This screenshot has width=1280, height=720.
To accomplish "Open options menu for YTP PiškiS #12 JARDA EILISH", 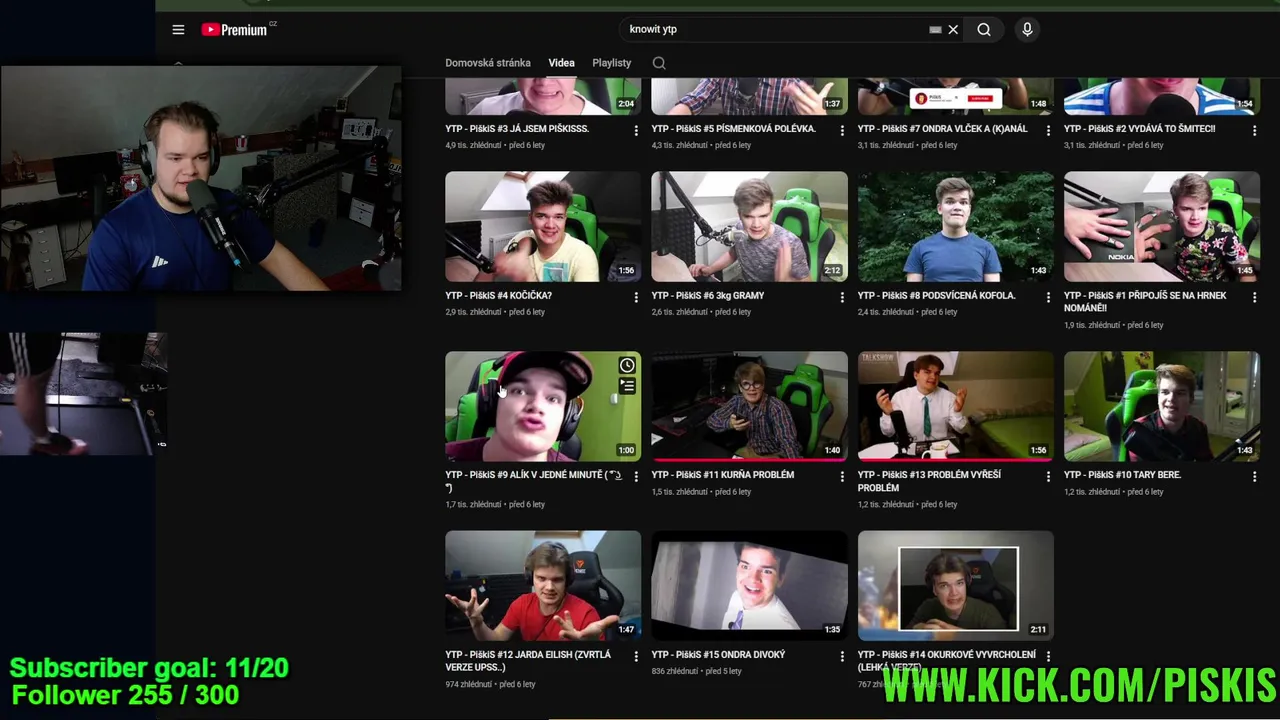I will point(636,656).
